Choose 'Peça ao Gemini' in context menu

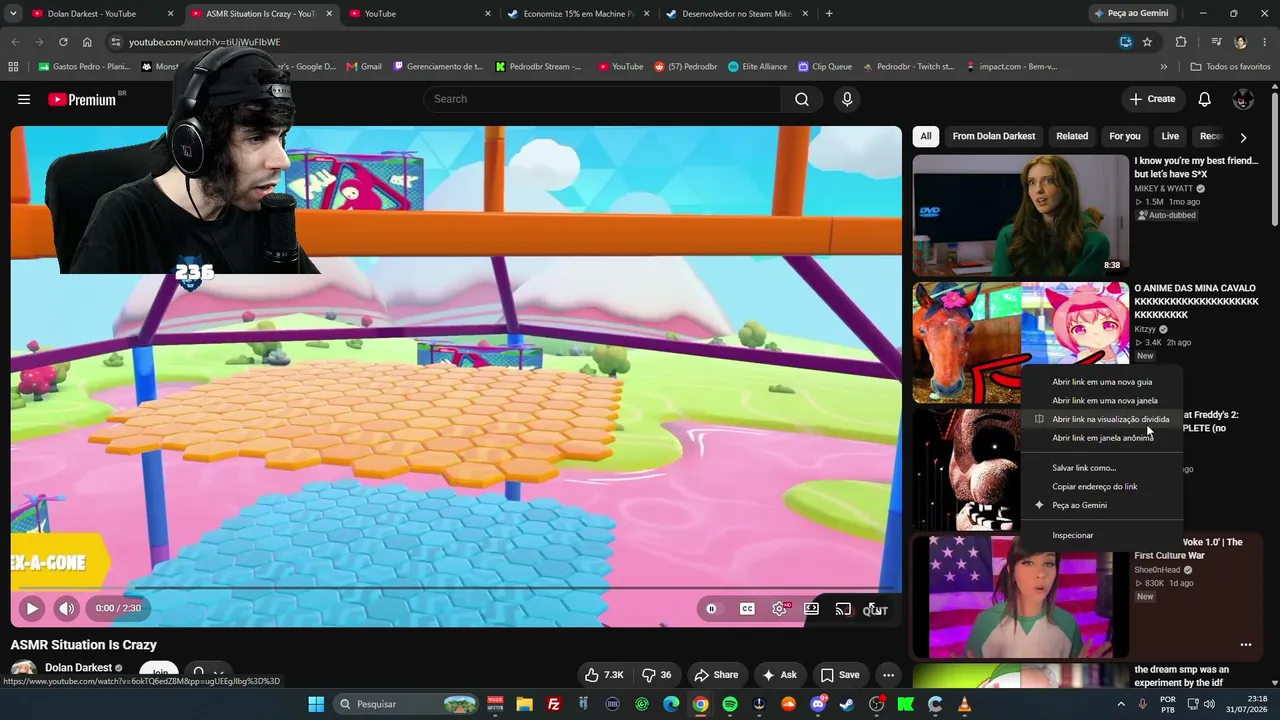(x=1102, y=505)
